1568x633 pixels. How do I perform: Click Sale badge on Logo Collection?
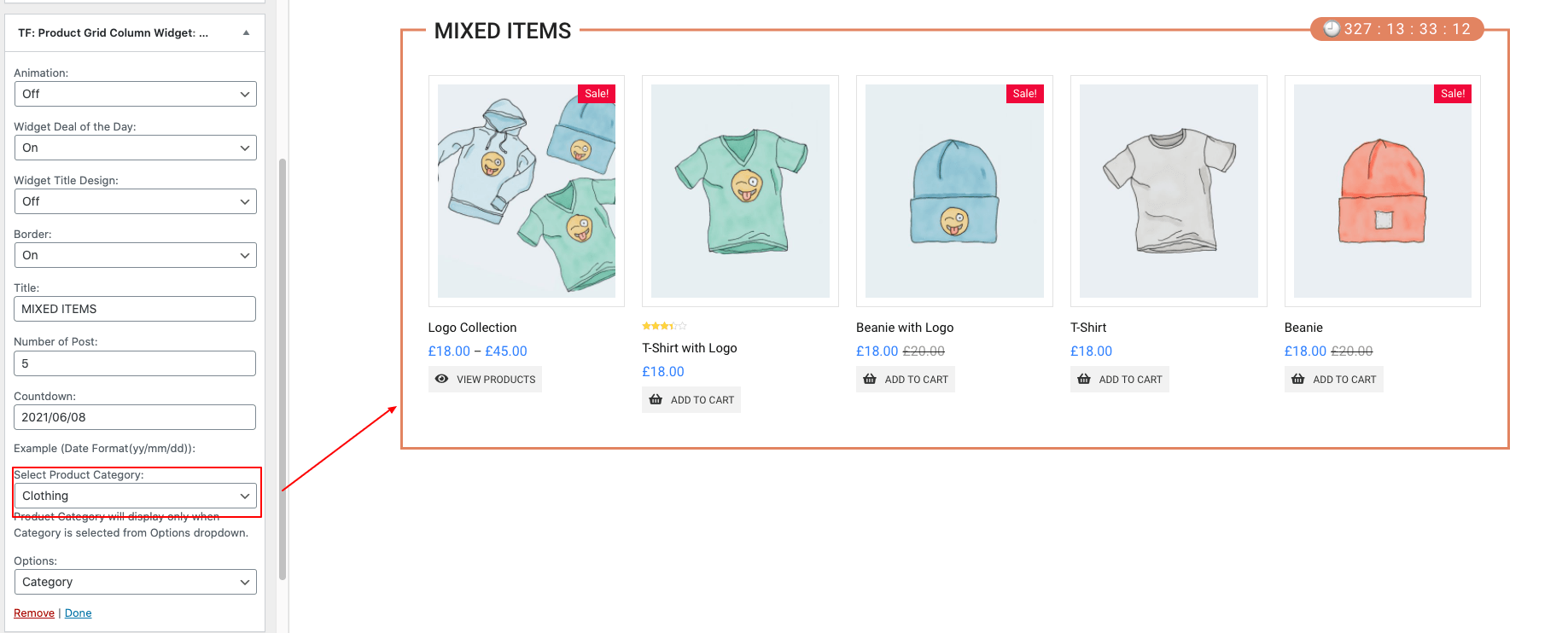pos(597,94)
